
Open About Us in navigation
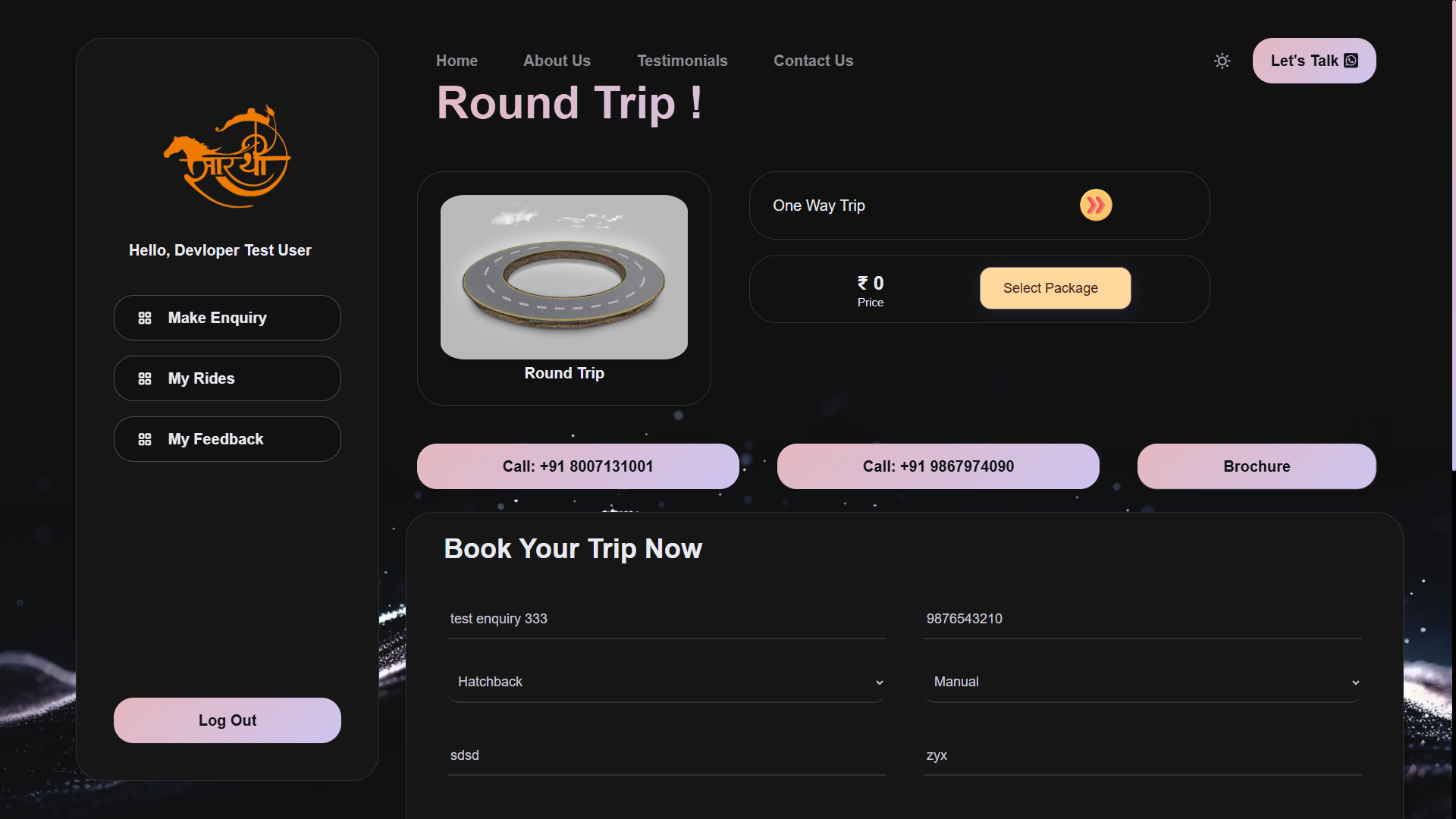(557, 61)
